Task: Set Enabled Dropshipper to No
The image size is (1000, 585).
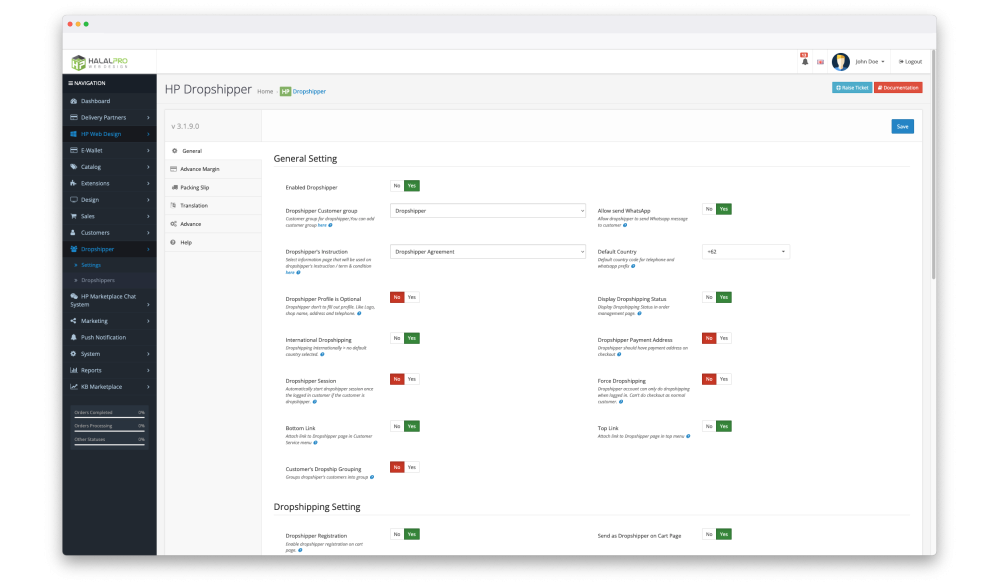Action: tap(397, 185)
